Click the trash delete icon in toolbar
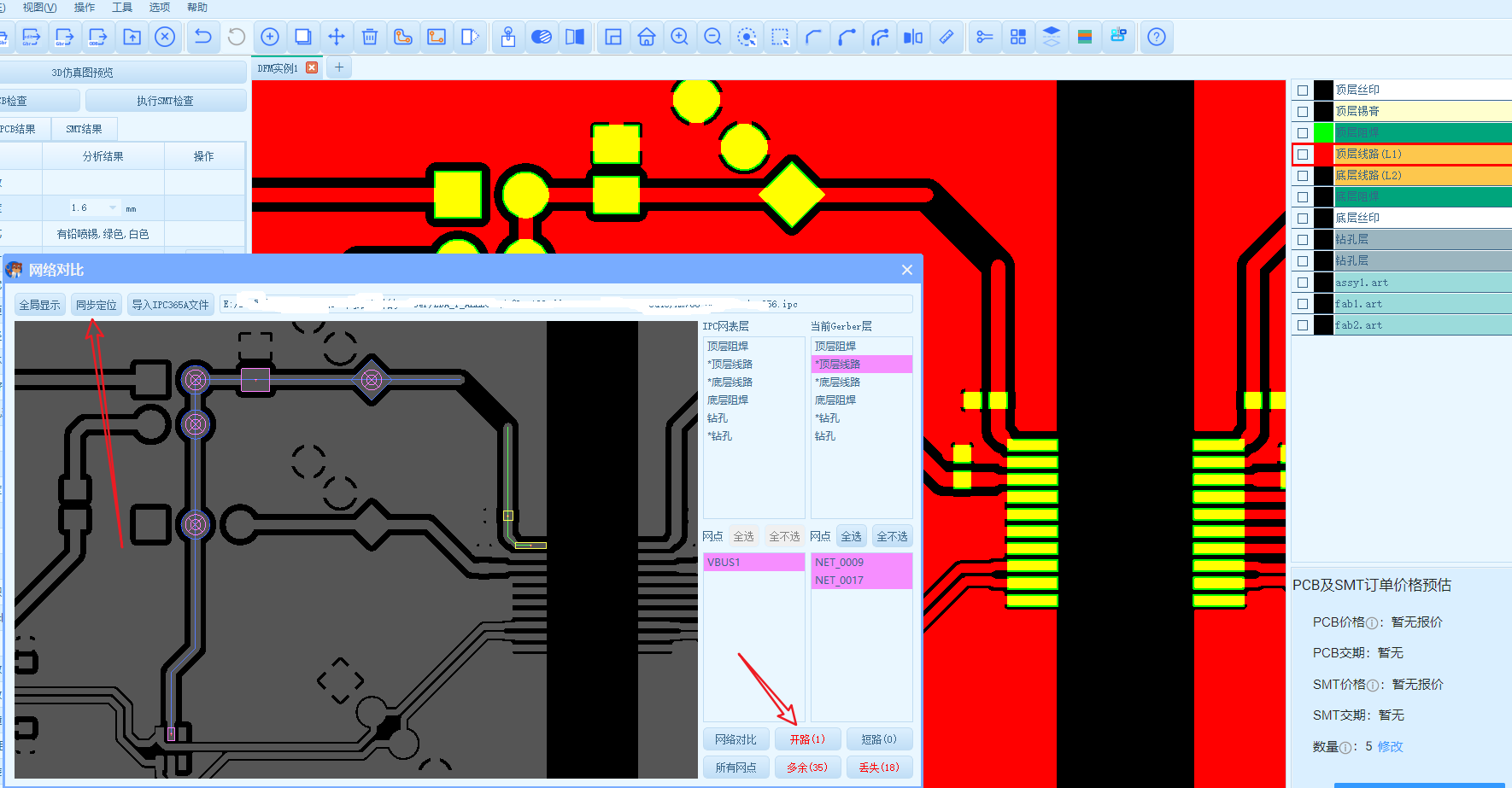The height and width of the screenshot is (788, 1512). click(x=370, y=37)
